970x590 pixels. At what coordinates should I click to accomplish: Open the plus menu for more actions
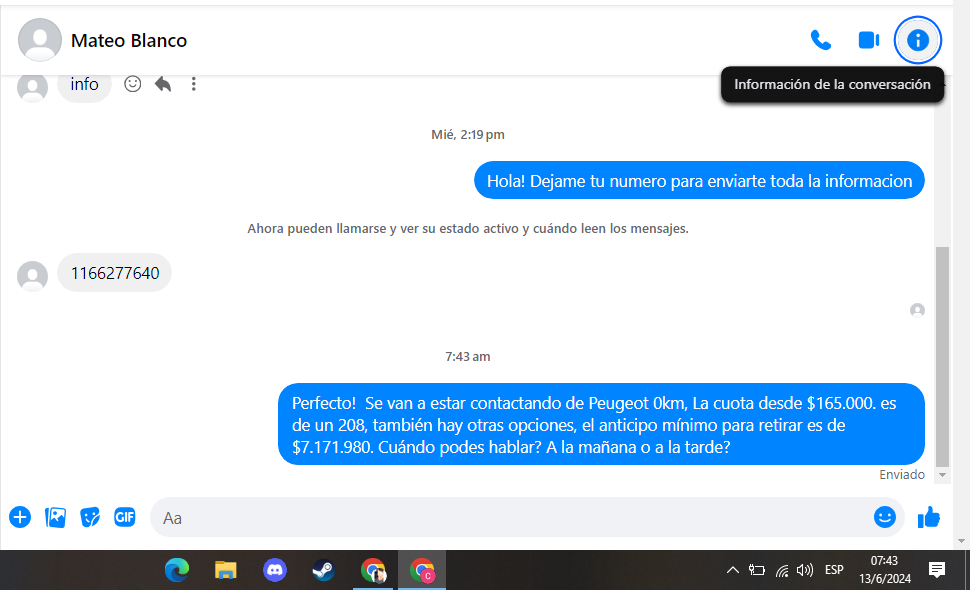(20, 517)
